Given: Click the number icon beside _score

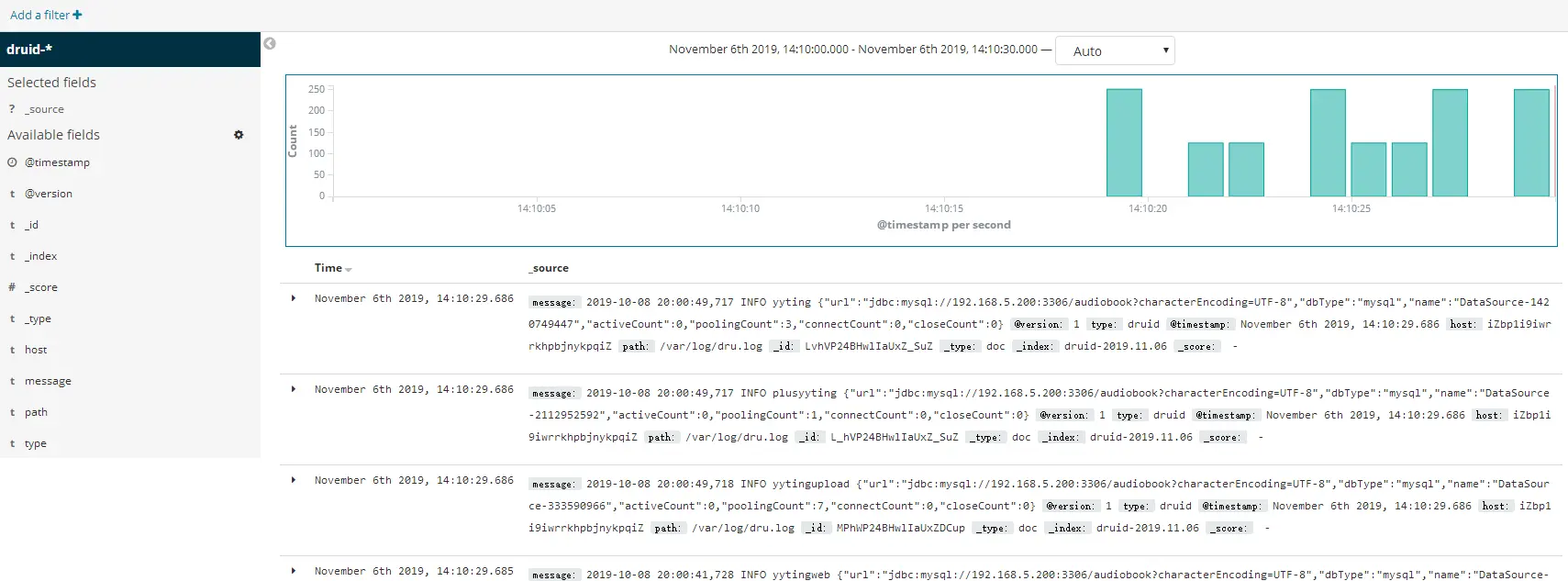Looking at the screenshot, I should 12,287.
